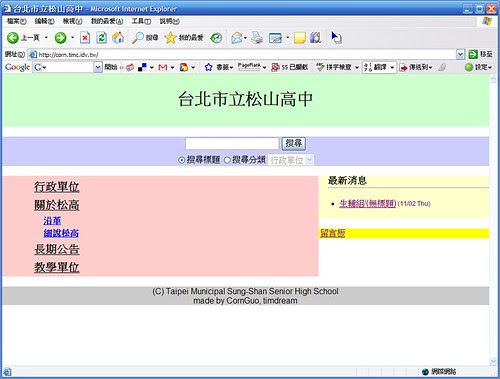Image resolution: width=500 pixels, height=379 pixels.
Task: Expand the address bar dropdown arrow
Action: [460, 54]
